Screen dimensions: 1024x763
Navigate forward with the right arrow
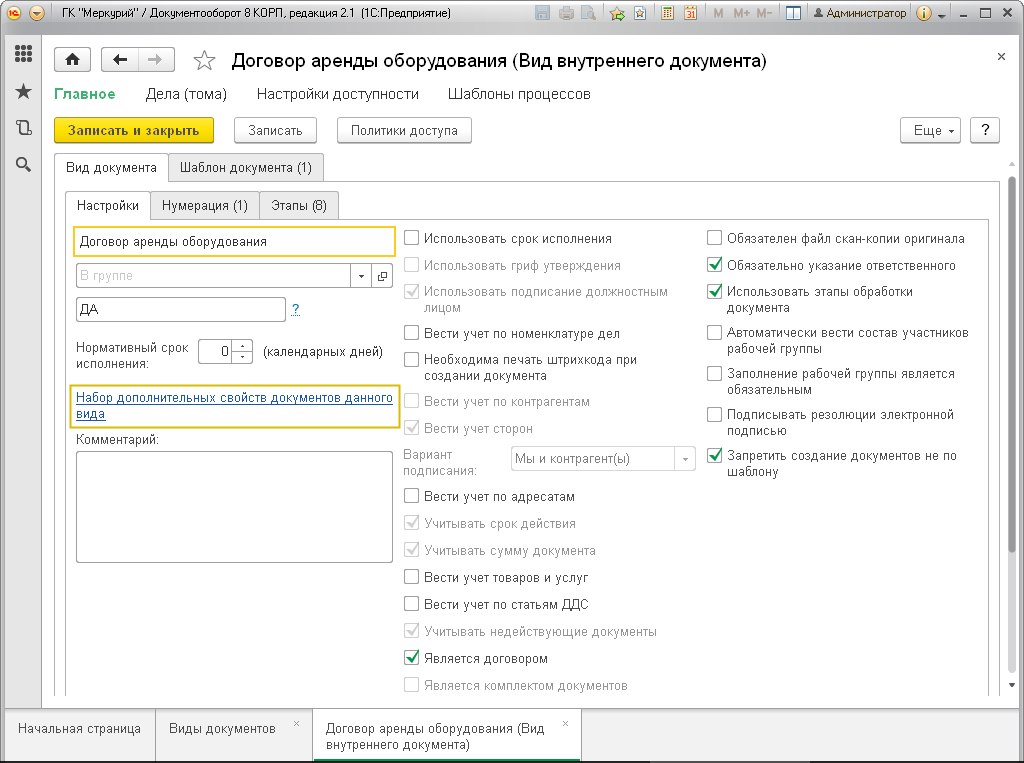155,60
